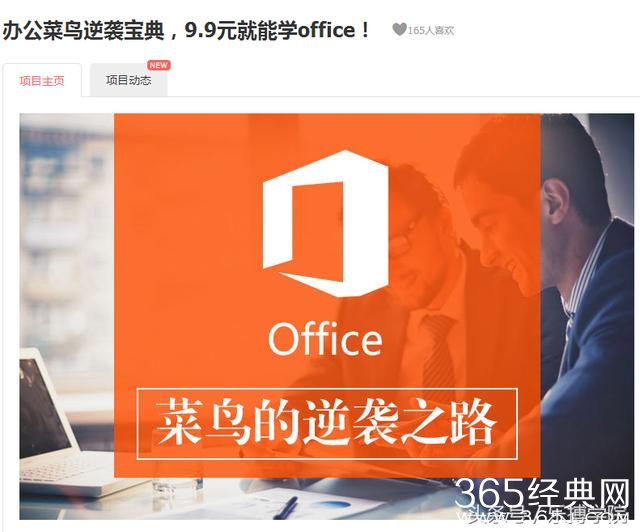Click the 365经典网 watermark
640x532 pixels.
543,494
